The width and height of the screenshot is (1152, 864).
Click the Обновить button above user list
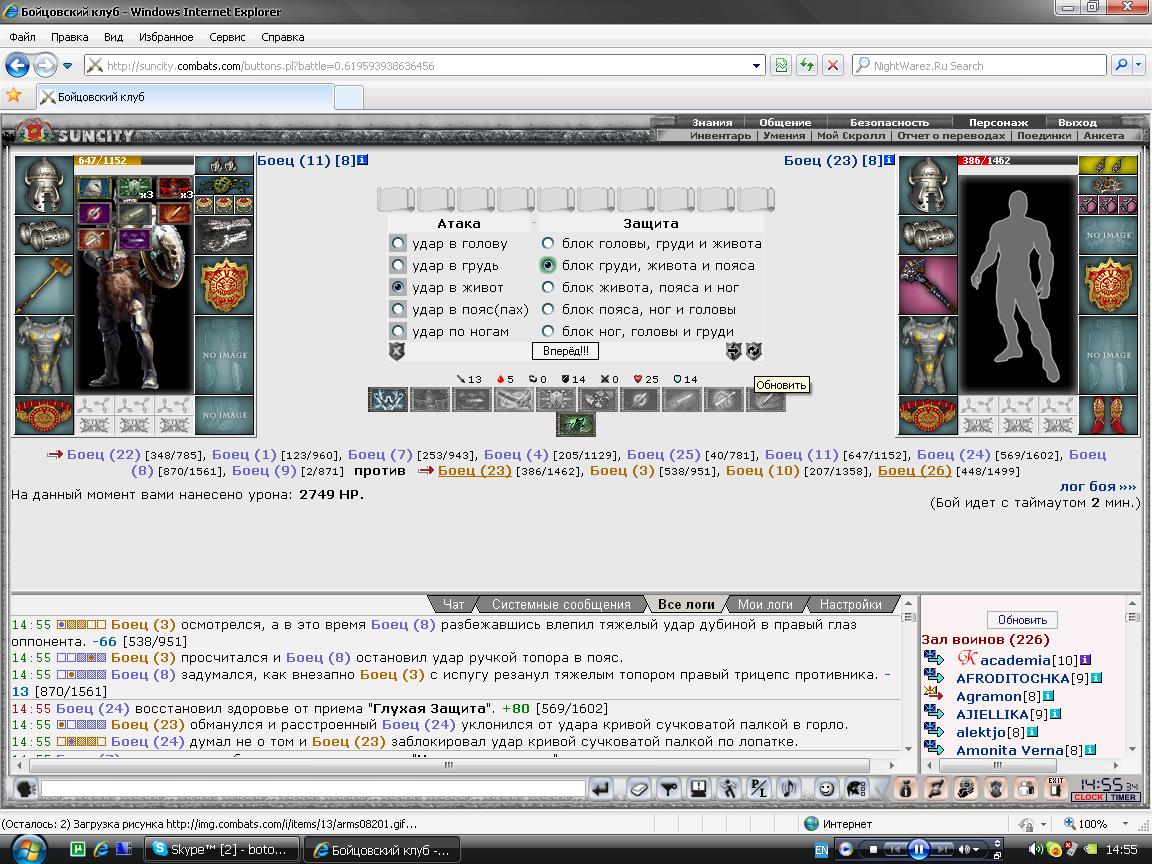tap(1023, 619)
